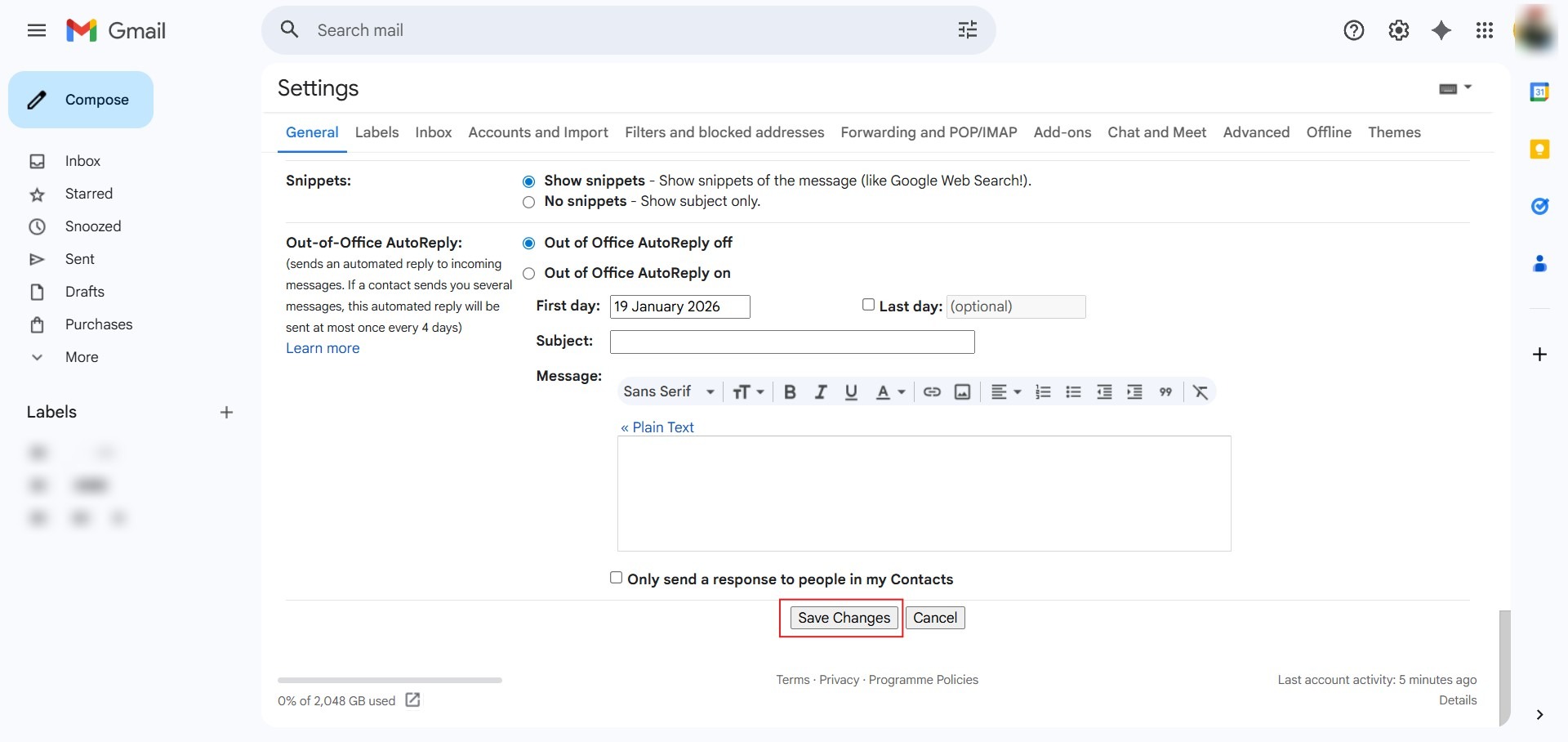Click the Subject input field
This screenshot has width=1568, height=742.
[791, 342]
